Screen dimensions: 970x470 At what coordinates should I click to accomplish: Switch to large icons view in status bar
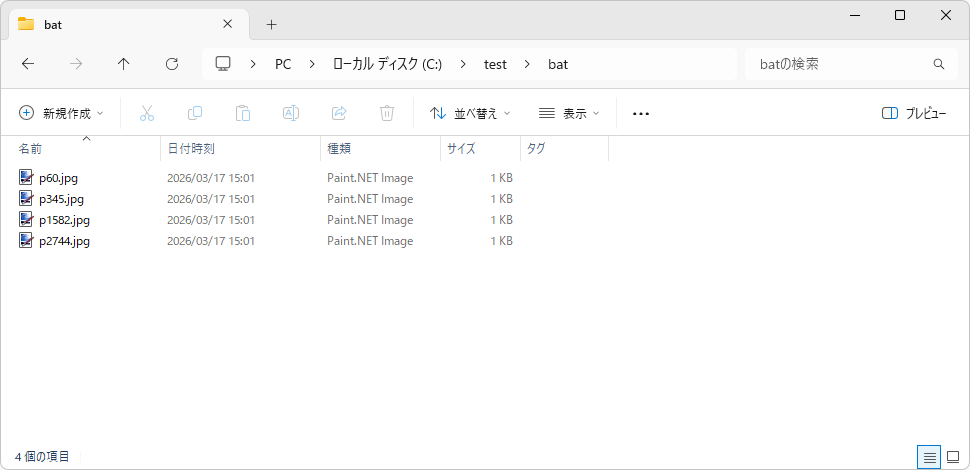pos(953,458)
